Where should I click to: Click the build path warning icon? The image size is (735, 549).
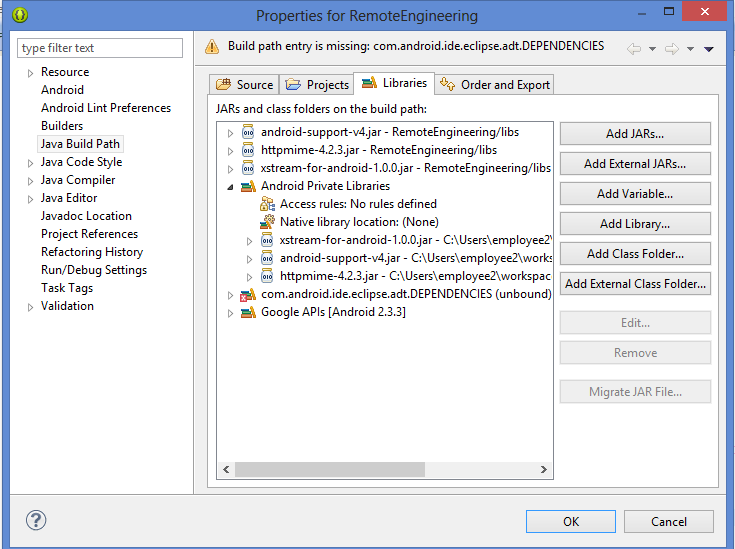point(212,46)
